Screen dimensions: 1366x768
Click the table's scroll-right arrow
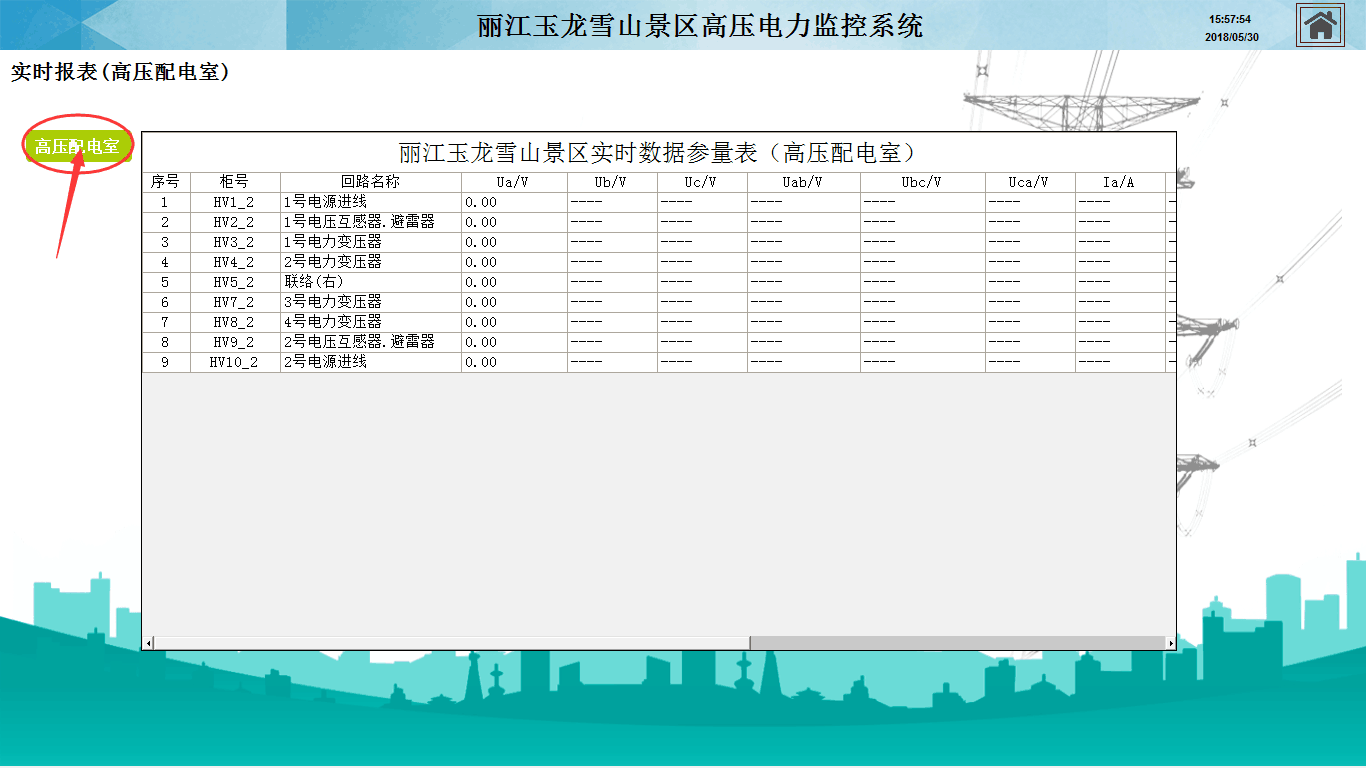pyautogui.click(x=1170, y=643)
